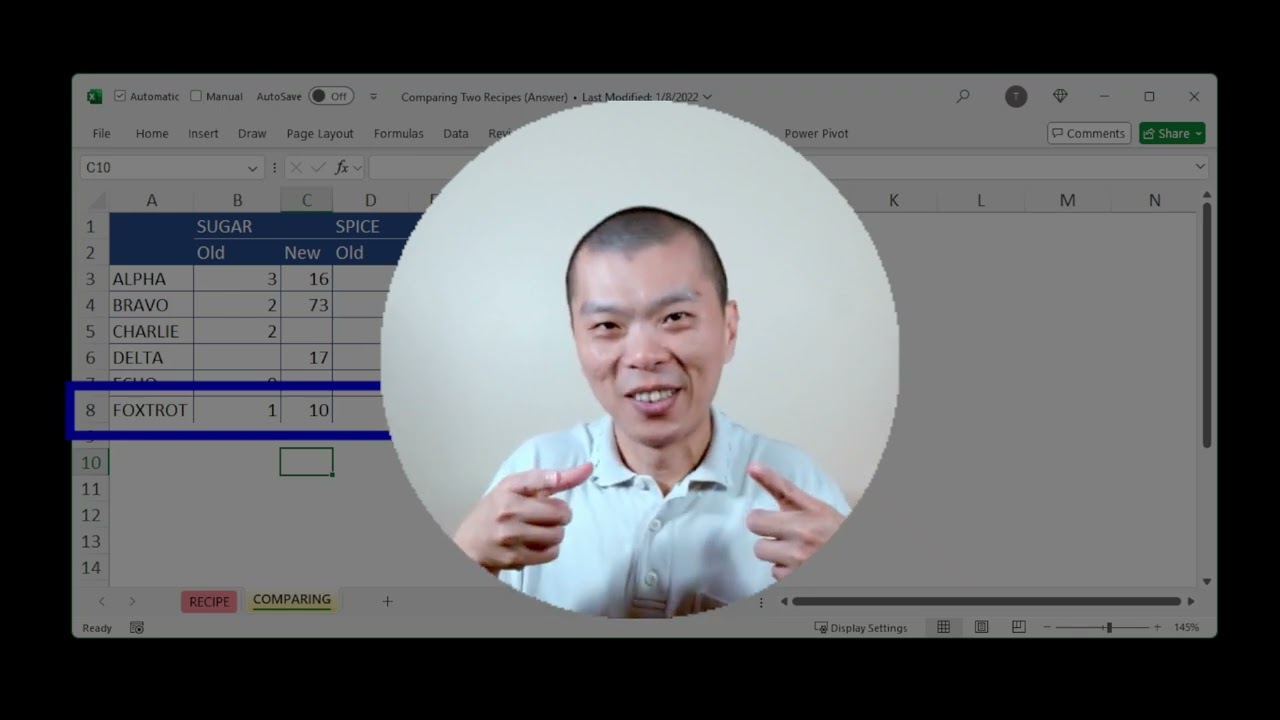Select the COMPARING sheet tab
Screen dimensions: 1280x720
point(292,600)
